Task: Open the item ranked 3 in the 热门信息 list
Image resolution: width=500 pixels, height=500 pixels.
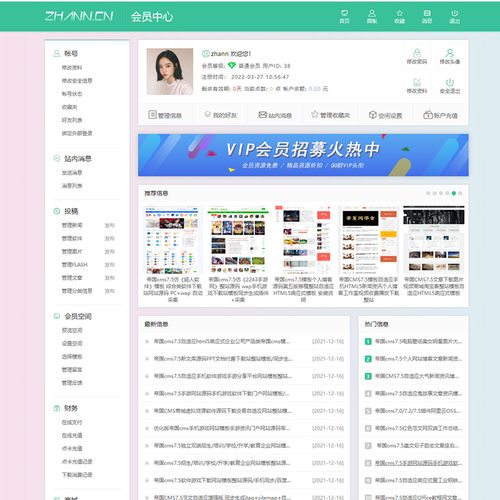Action: [417, 376]
